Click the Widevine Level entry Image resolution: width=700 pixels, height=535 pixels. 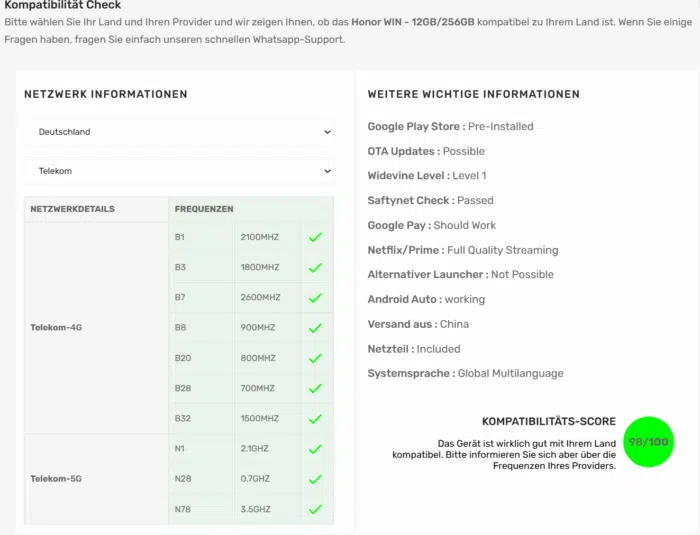(427, 176)
